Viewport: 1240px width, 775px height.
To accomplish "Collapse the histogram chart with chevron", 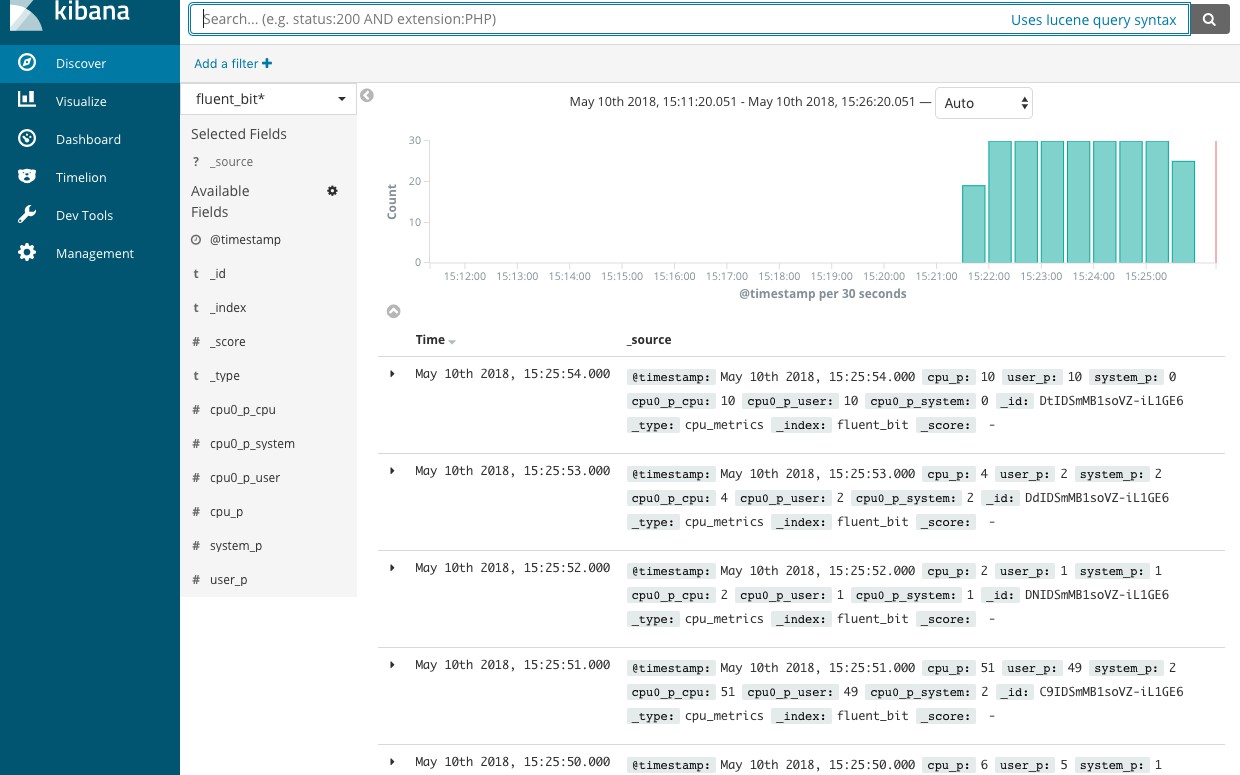I will coord(394,312).
